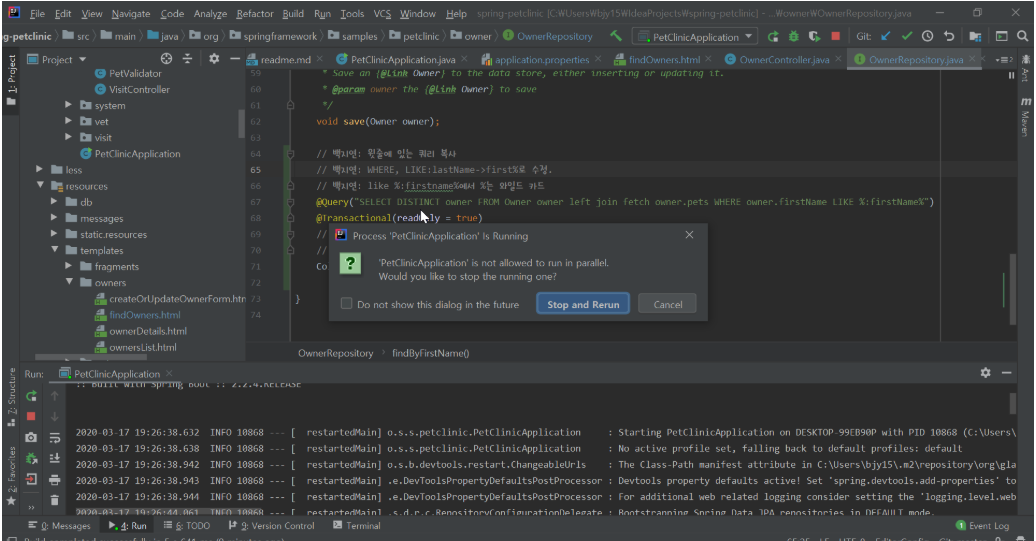Toggle Scroll to End icon in Run console
The image size is (1036, 541).
(55, 458)
